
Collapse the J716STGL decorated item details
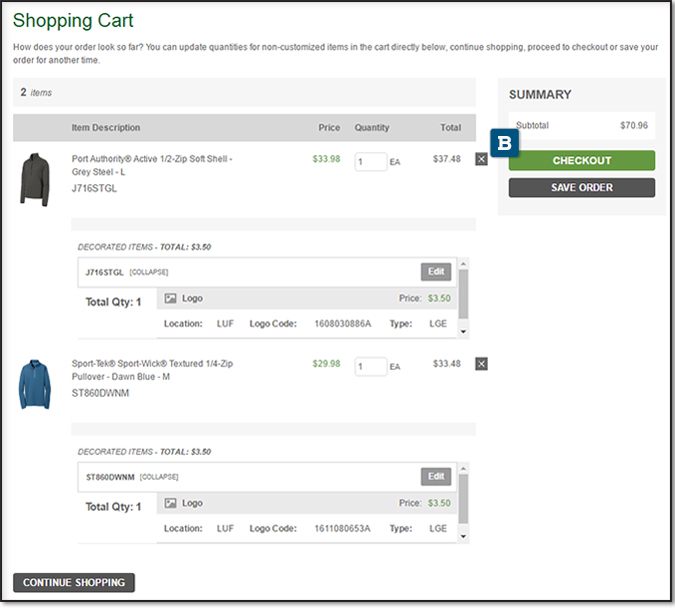click(149, 272)
